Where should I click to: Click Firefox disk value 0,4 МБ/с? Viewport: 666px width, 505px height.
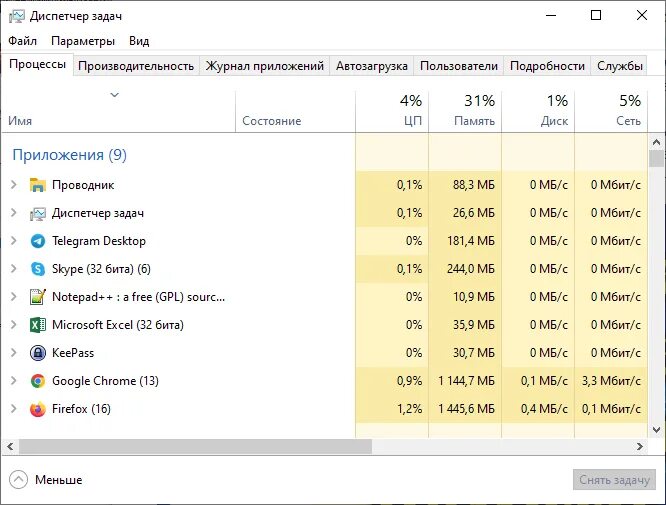pyautogui.click(x=544, y=409)
